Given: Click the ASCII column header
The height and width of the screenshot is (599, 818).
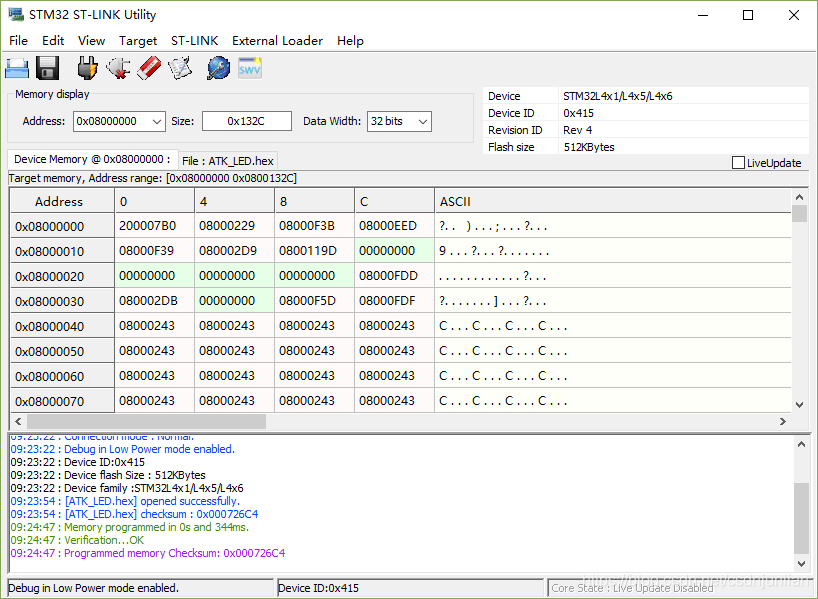Looking at the screenshot, I should coord(613,201).
